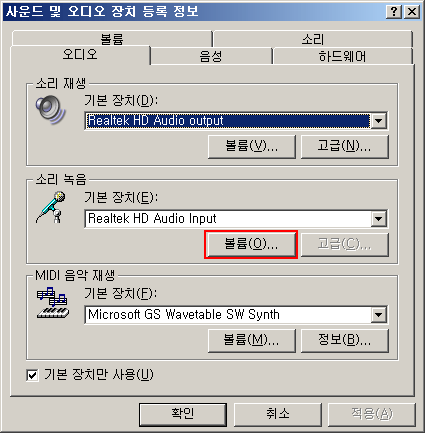Open playback 고급(N) settings
Viewport: 425px width, 433px height.
click(x=345, y=146)
